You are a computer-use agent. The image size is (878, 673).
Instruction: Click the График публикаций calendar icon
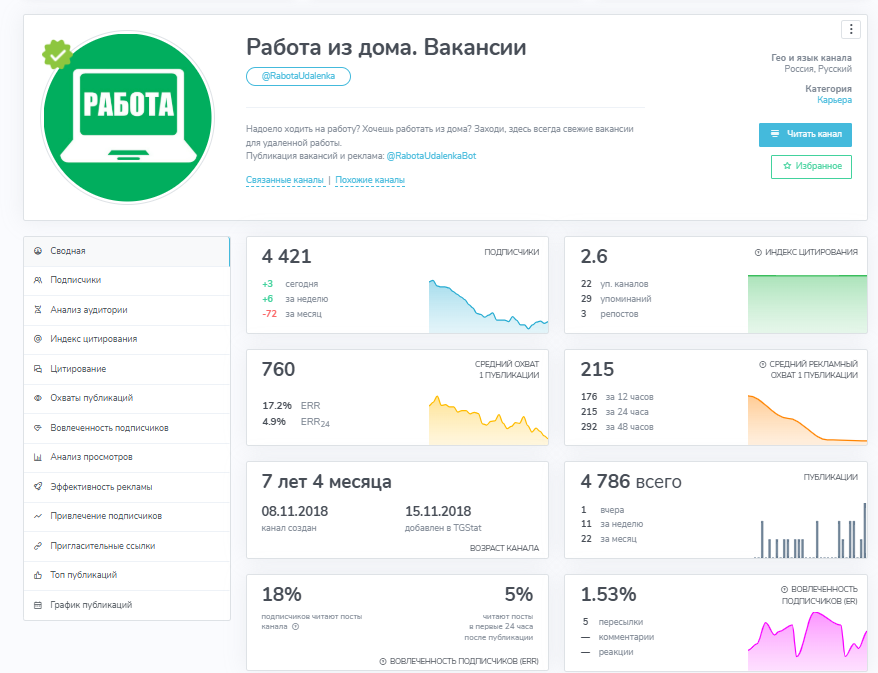(38, 605)
